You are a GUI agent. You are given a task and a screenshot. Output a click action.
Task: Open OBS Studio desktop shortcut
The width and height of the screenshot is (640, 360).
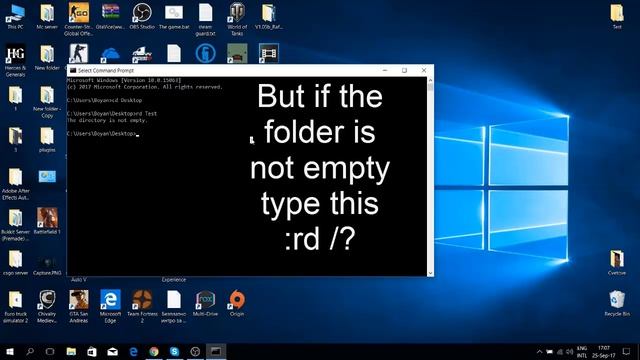click(x=142, y=16)
